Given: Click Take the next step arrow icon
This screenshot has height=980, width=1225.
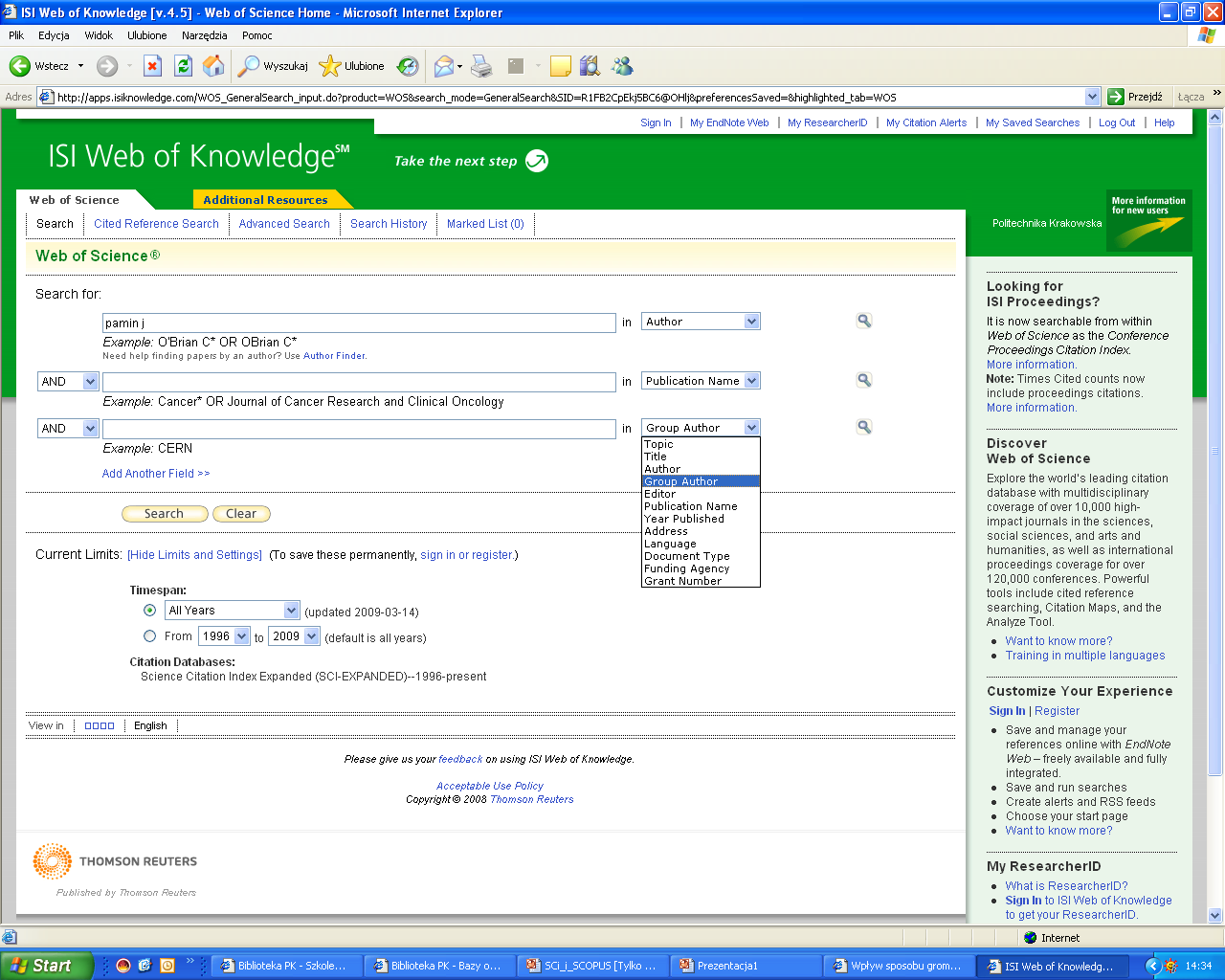Looking at the screenshot, I should 537,161.
